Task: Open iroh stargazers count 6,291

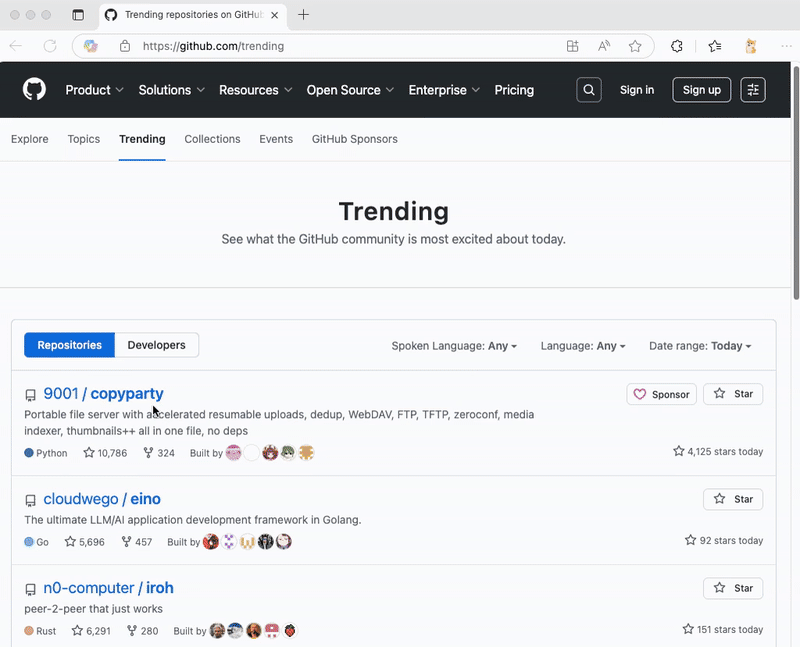Action: (x=91, y=631)
